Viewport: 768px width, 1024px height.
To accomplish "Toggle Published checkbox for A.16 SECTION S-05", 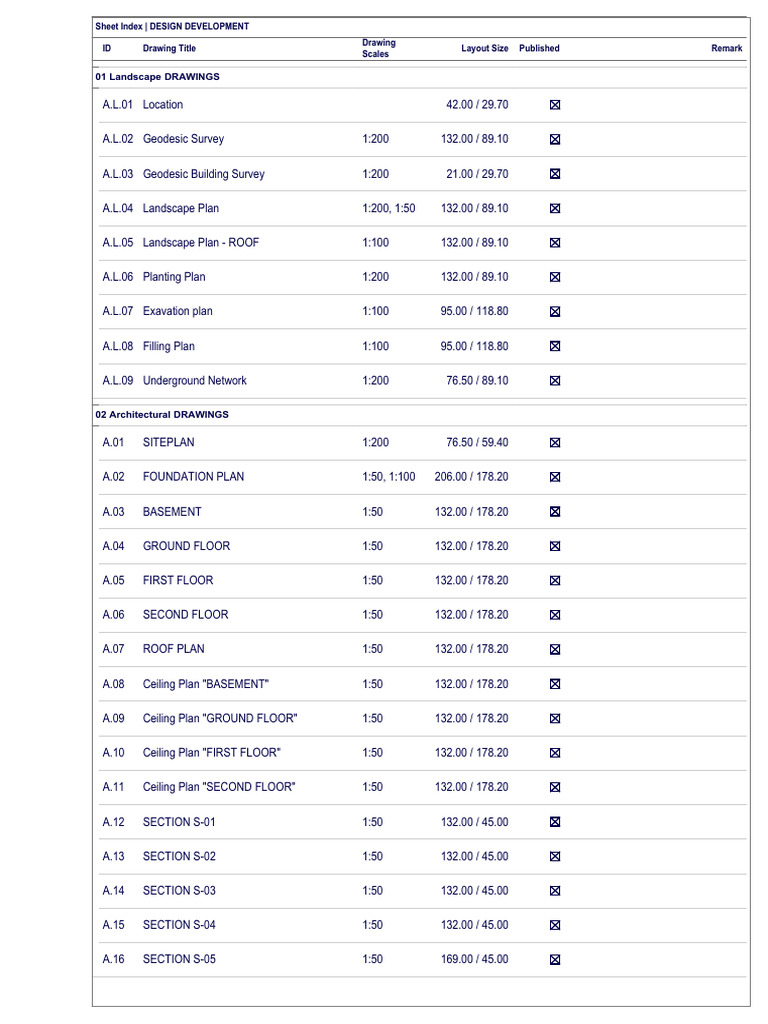I will coord(555,959).
